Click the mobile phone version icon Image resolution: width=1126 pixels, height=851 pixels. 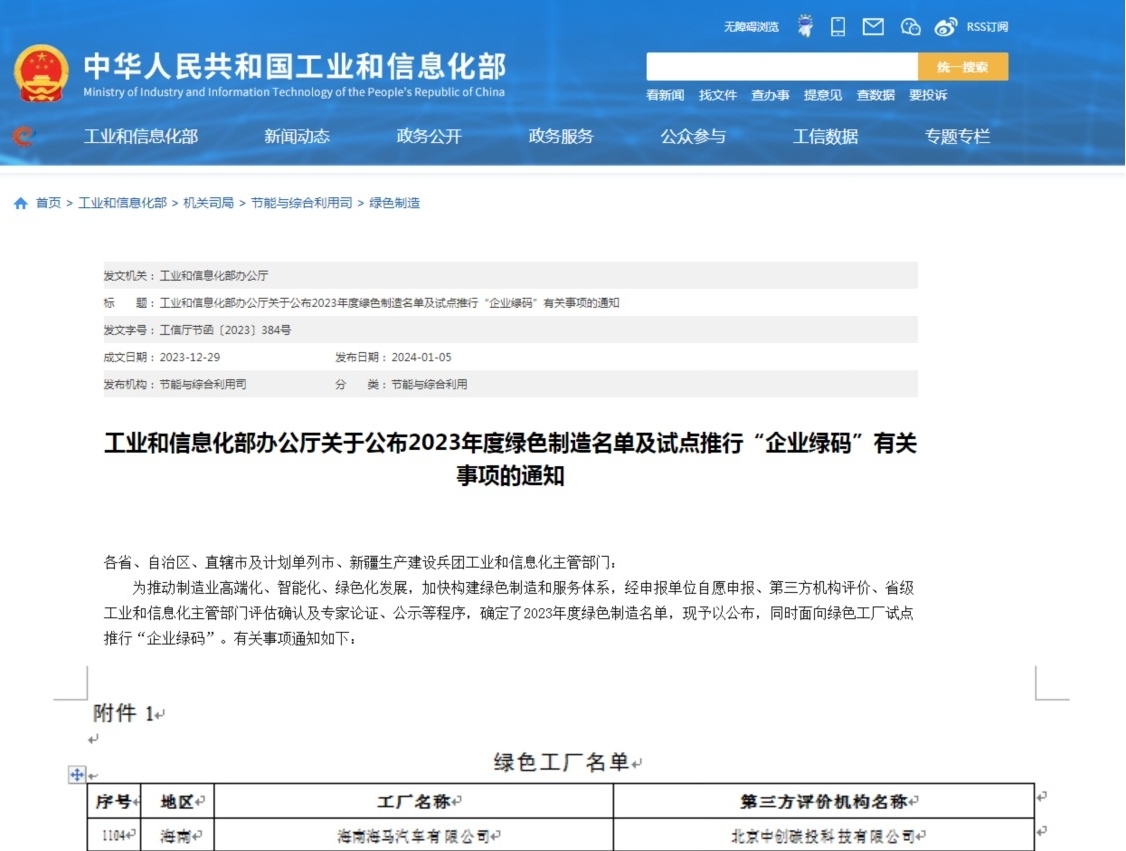[x=838, y=27]
